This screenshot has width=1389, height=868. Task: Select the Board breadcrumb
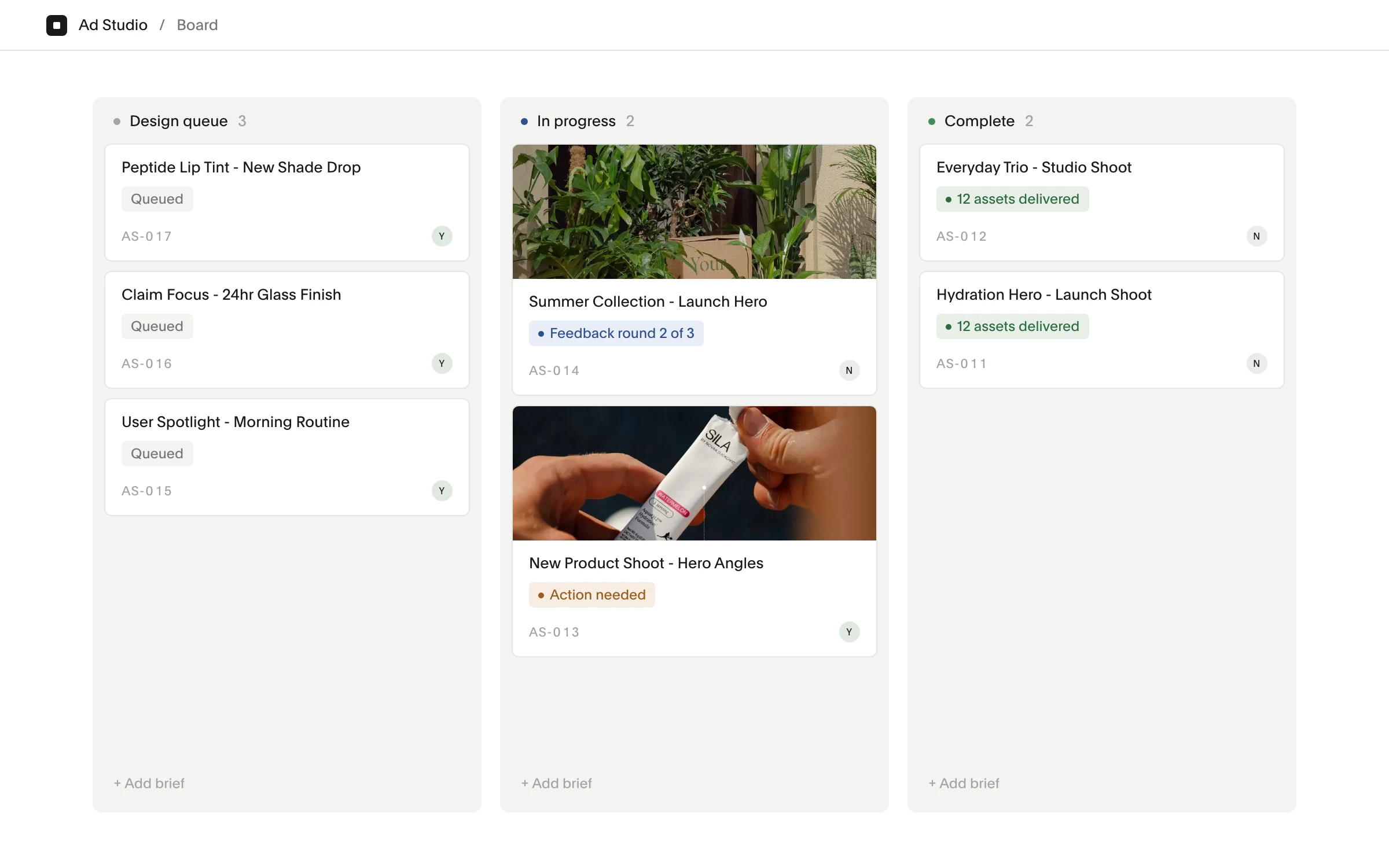pos(197,25)
